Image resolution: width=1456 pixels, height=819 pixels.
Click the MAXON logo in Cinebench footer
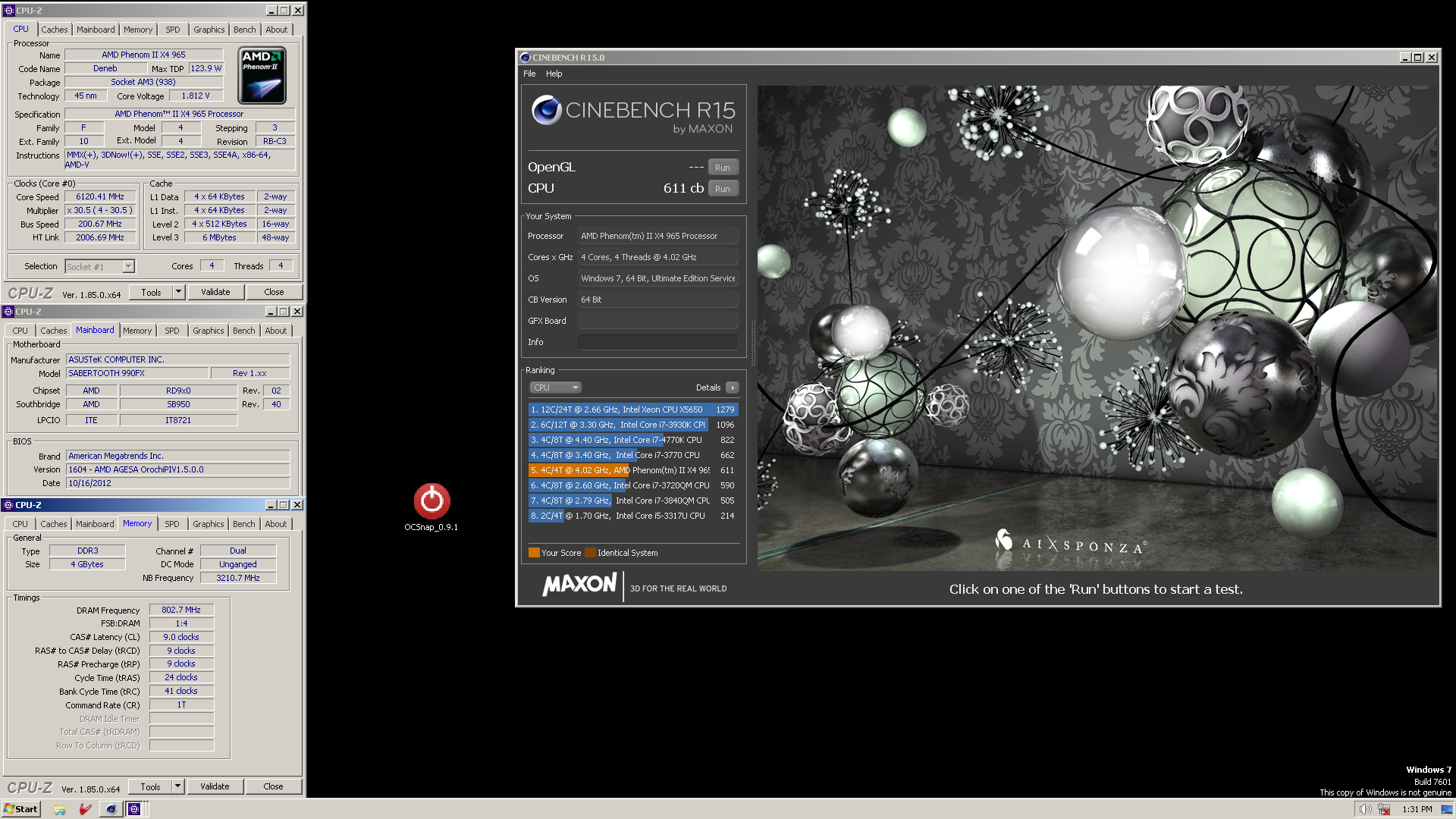click(x=579, y=585)
